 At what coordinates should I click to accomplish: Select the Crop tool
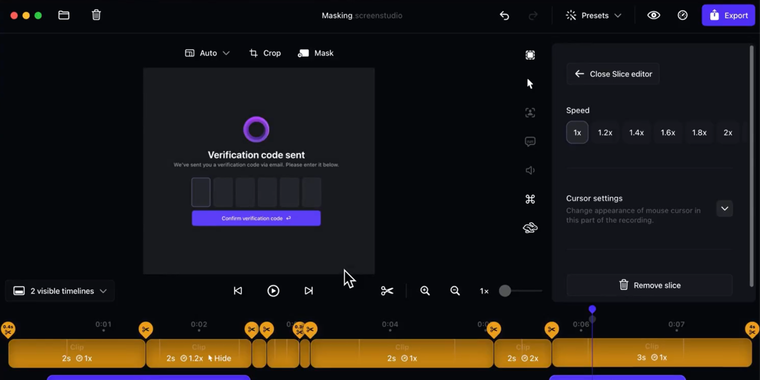coord(265,53)
